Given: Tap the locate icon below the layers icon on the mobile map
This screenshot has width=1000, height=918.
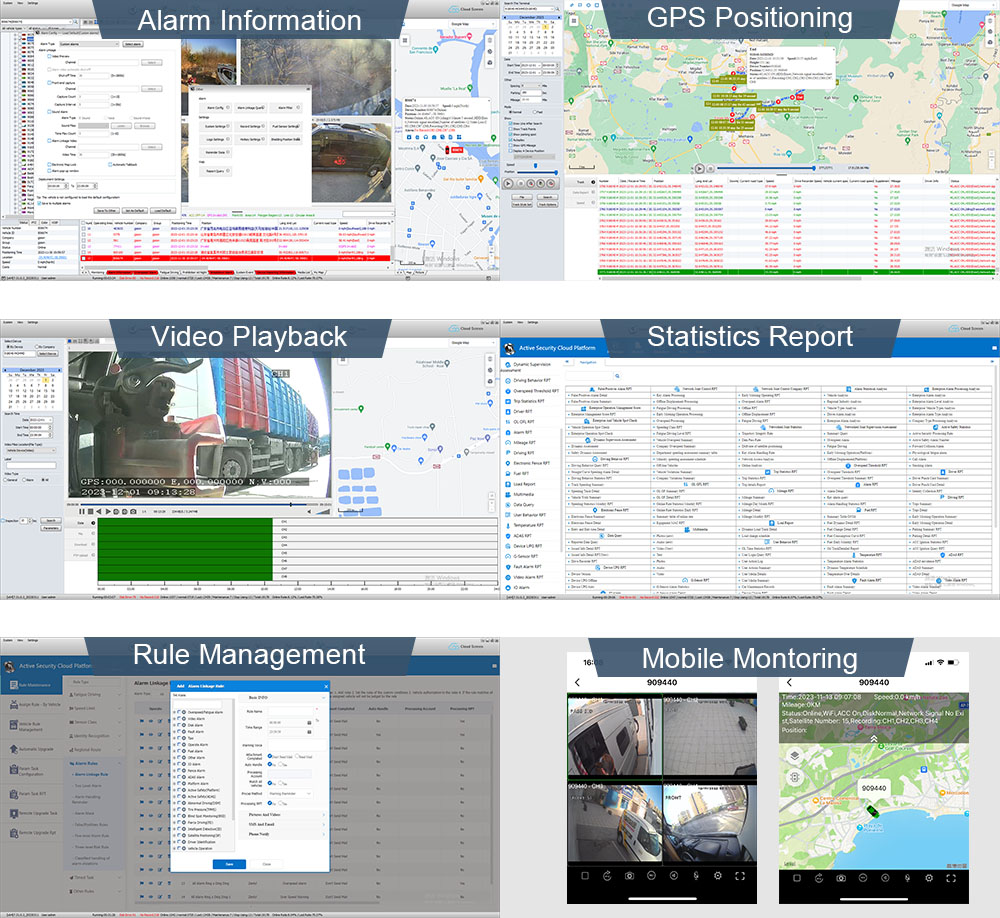Looking at the screenshot, I should point(795,777).
